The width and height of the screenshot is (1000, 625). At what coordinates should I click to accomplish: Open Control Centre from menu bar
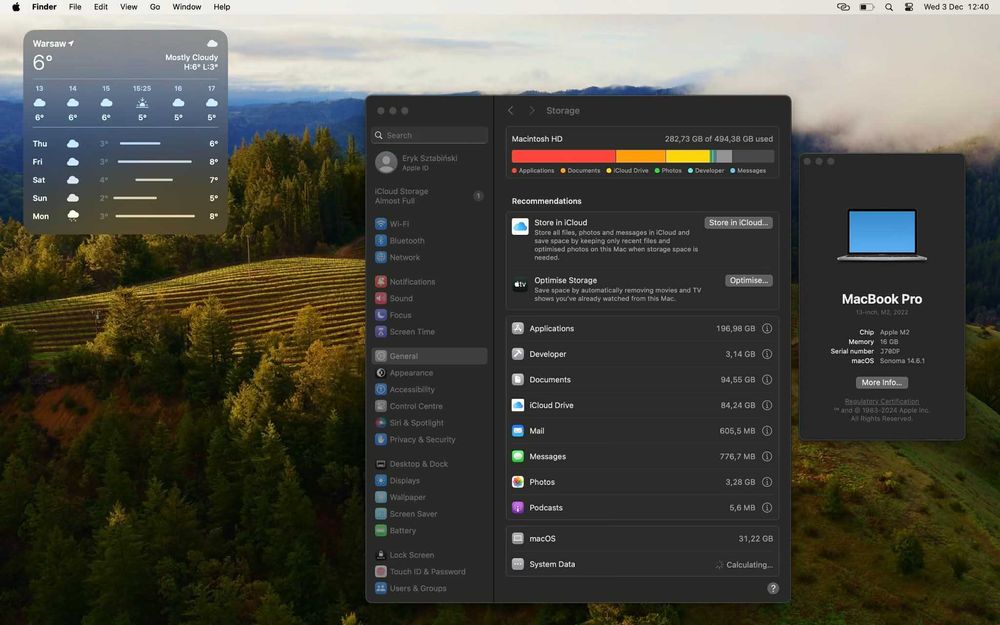(909, 7)
